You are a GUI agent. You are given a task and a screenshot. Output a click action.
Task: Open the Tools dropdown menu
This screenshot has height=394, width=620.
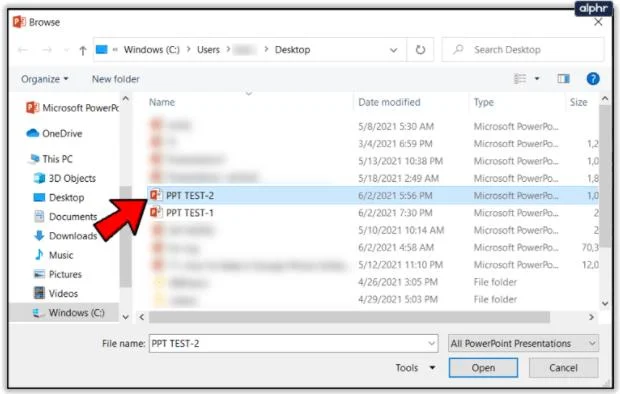415,368
